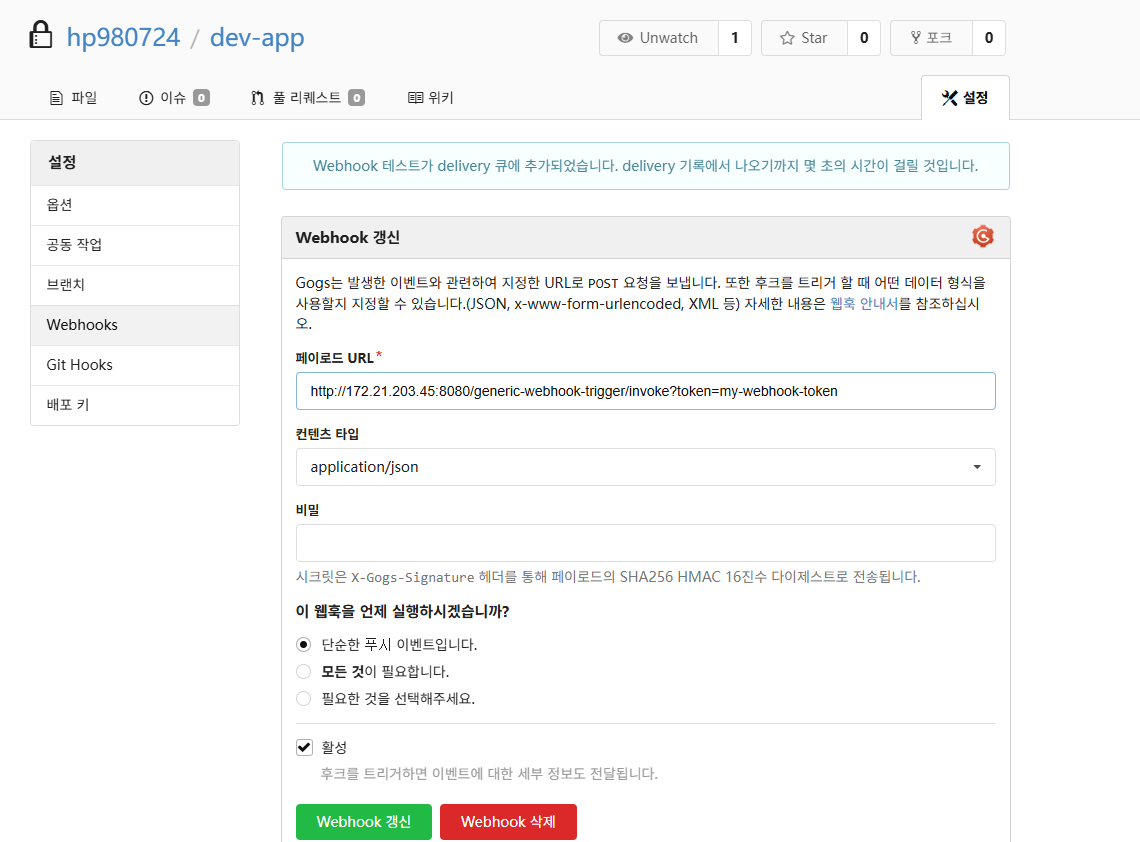Open 옵션 in the settings sidebar
The width and height of the screenshot is (1140, 842).
point(135,205)
